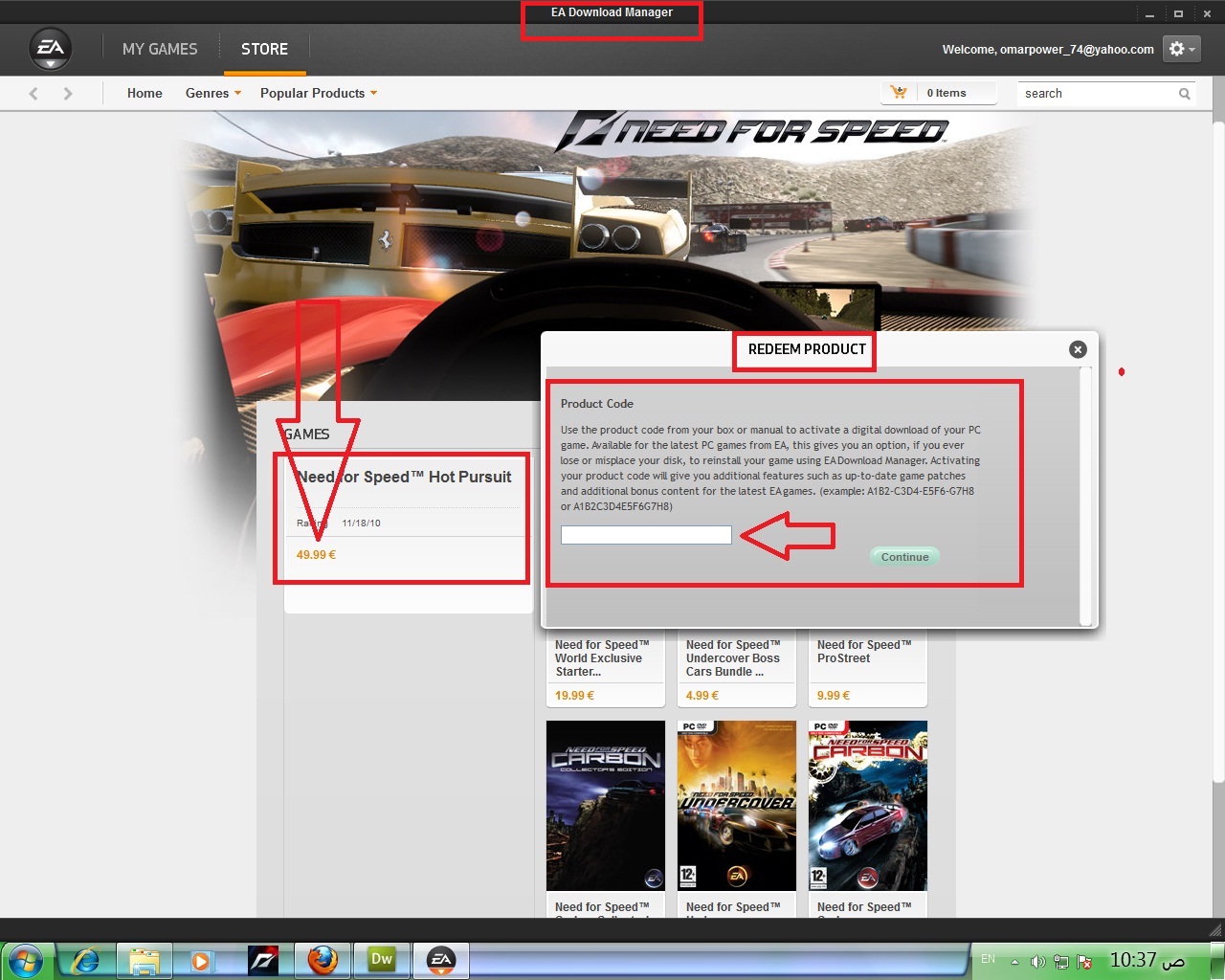Image resolution: width=1225 pixels, height=980 pixels.
Task: Open the media player taskbar icon
Action: (x=201, y=960)
